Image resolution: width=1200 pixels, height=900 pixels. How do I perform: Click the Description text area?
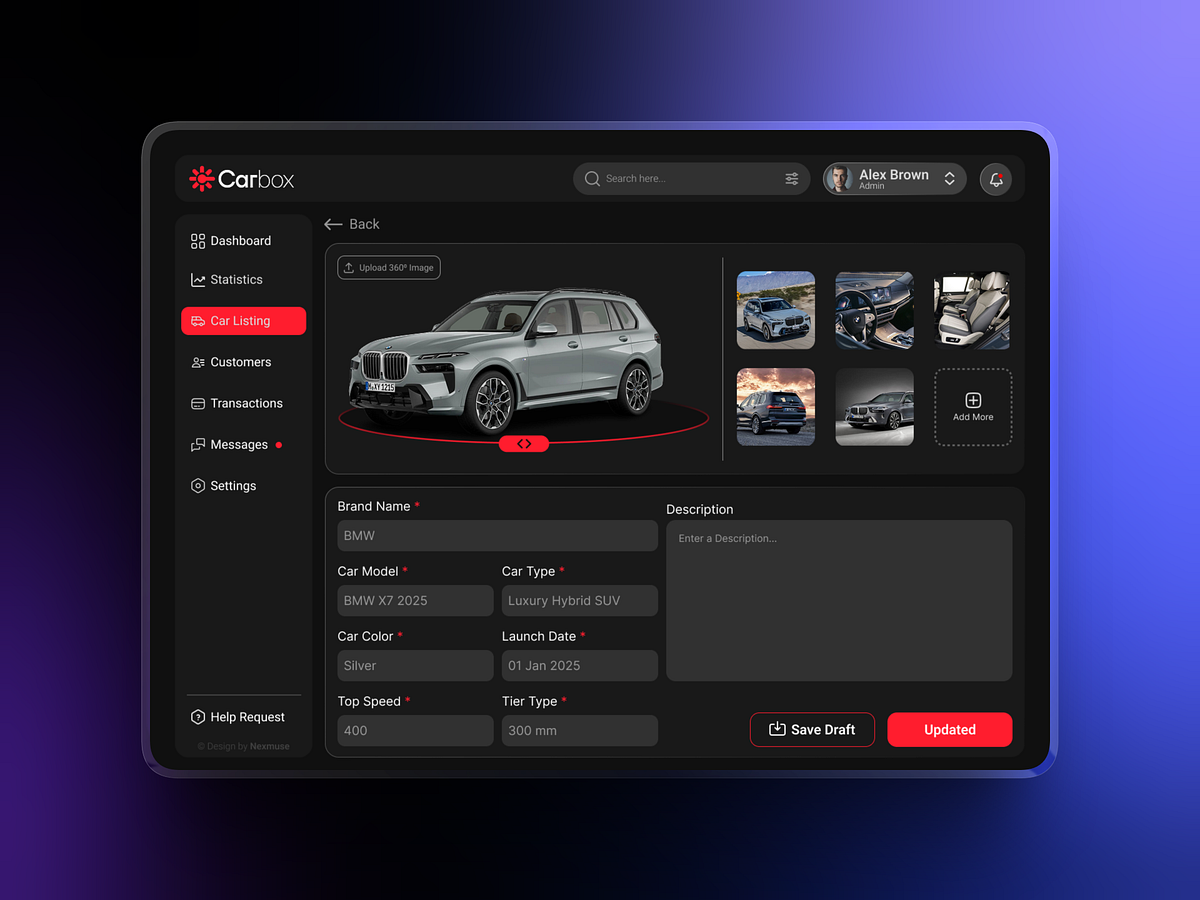click(x=839, y=600)
